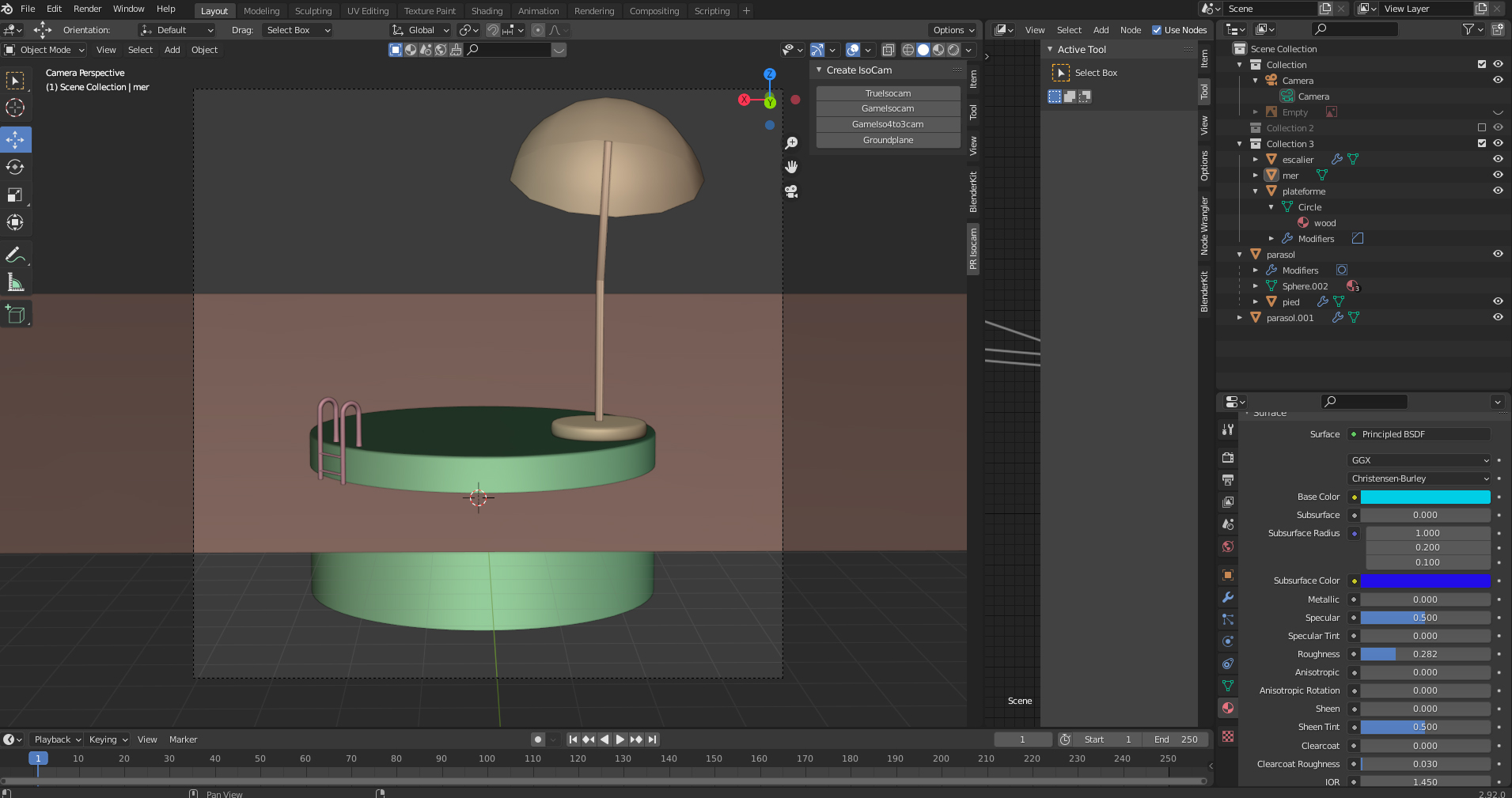
Task: Expand the parasol.001 tree item
Action: click(x=1240, y=317)
